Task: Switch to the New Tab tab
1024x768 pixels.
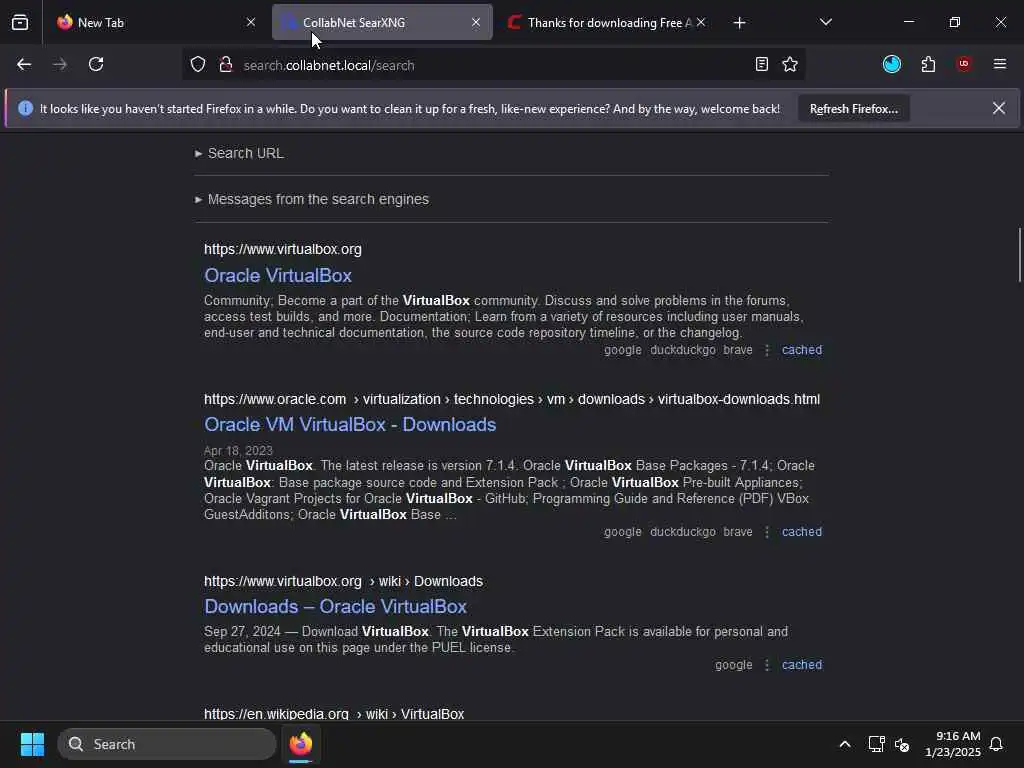Action: tap(155, 22)
